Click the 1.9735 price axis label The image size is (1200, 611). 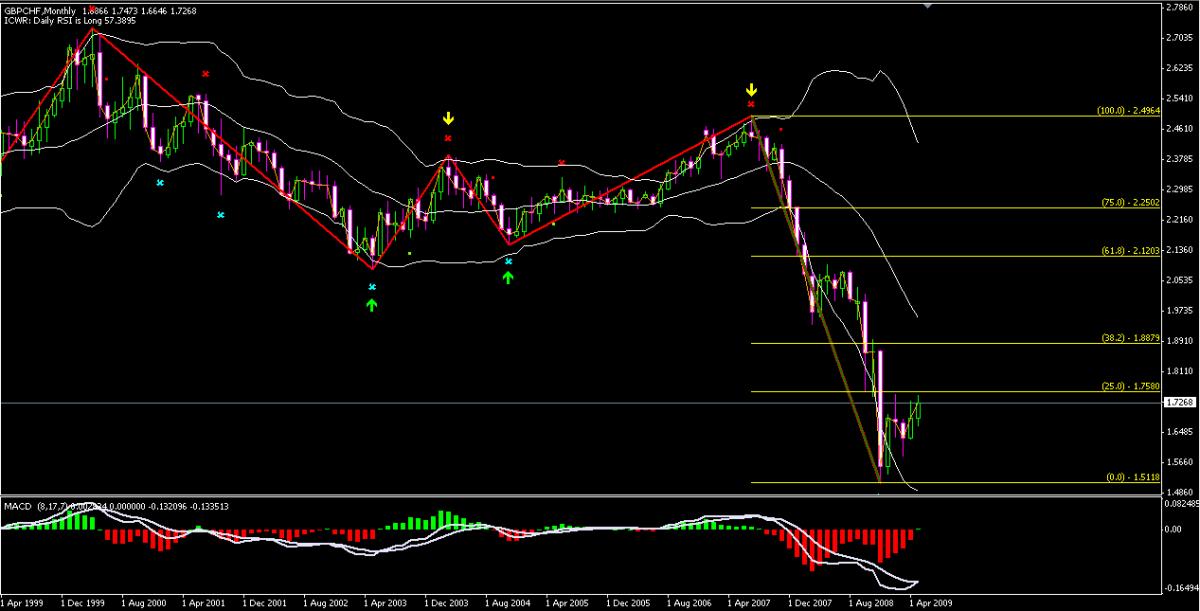[1180, 311]
